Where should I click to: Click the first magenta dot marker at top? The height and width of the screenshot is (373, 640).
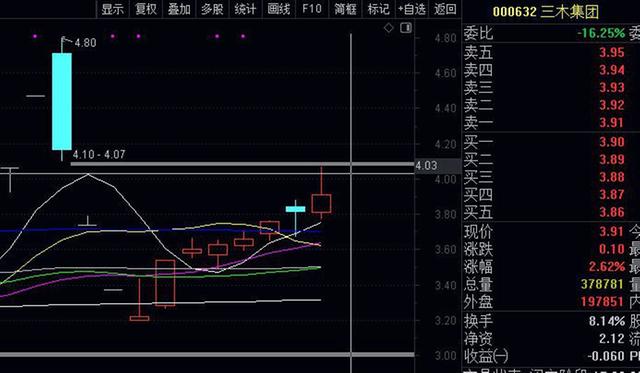(35, 36)
